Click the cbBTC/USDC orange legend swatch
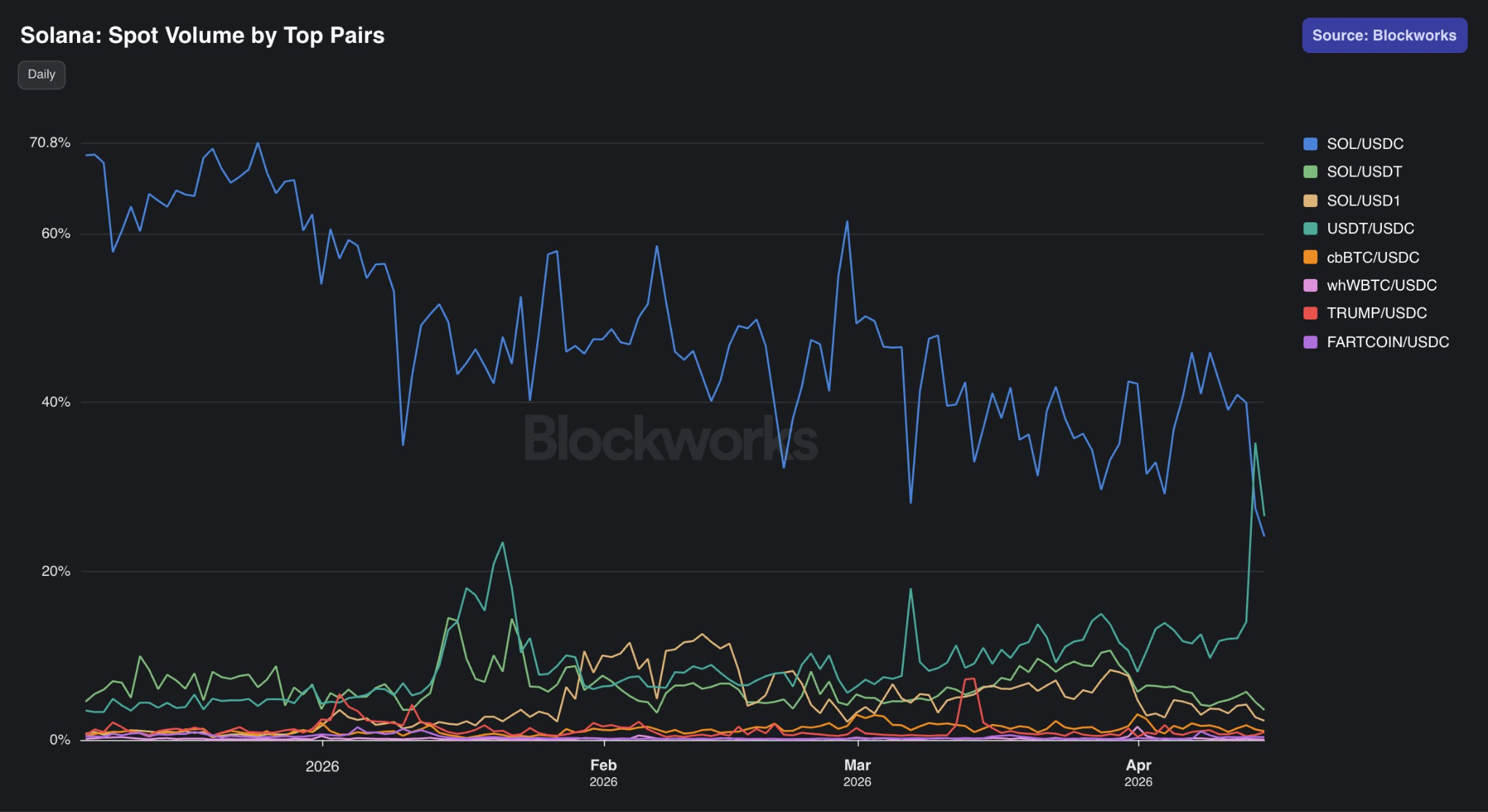 [x=1310, y=257]
